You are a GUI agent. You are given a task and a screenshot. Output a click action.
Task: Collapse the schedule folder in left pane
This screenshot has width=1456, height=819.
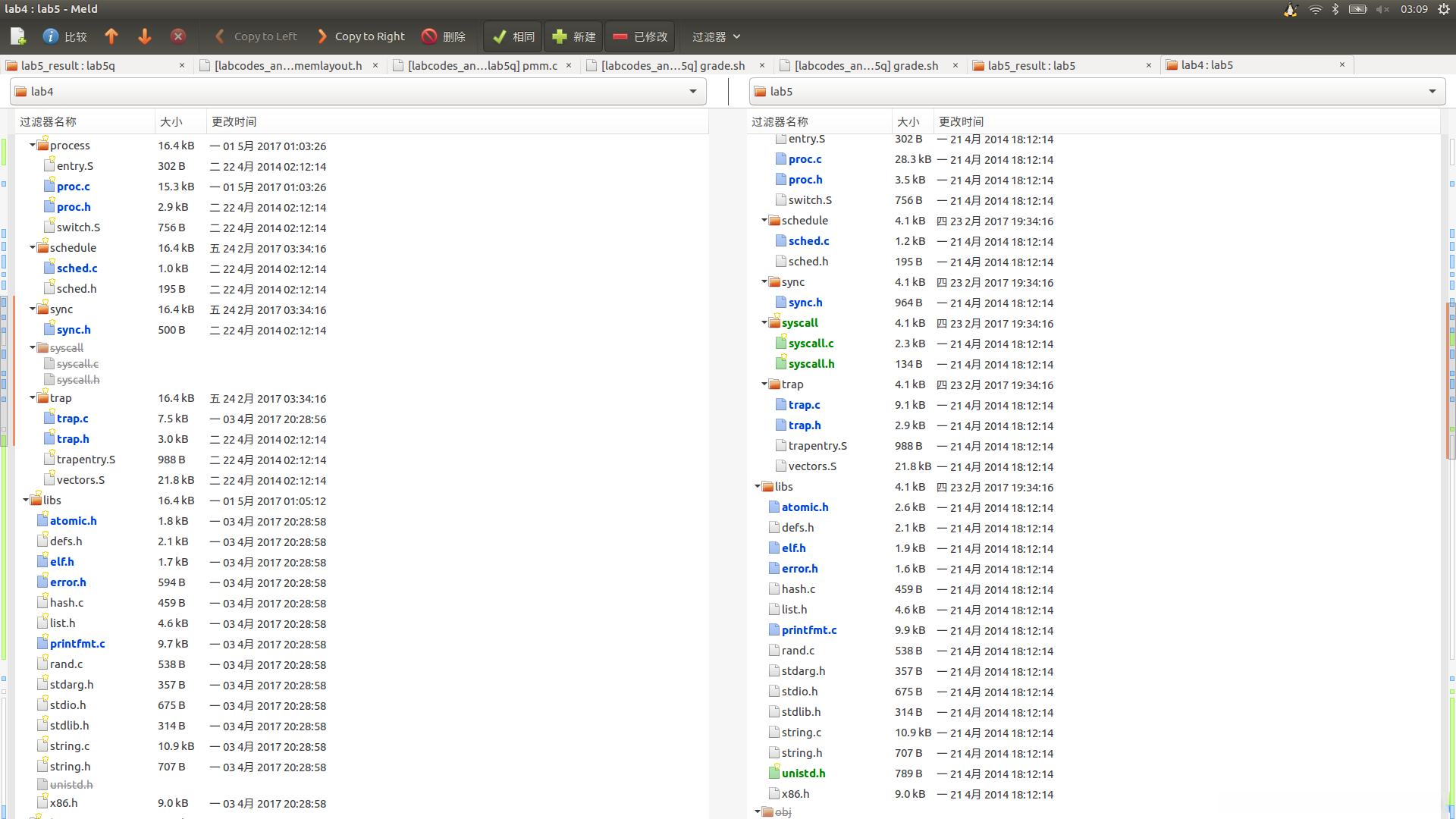click(33, 248)
